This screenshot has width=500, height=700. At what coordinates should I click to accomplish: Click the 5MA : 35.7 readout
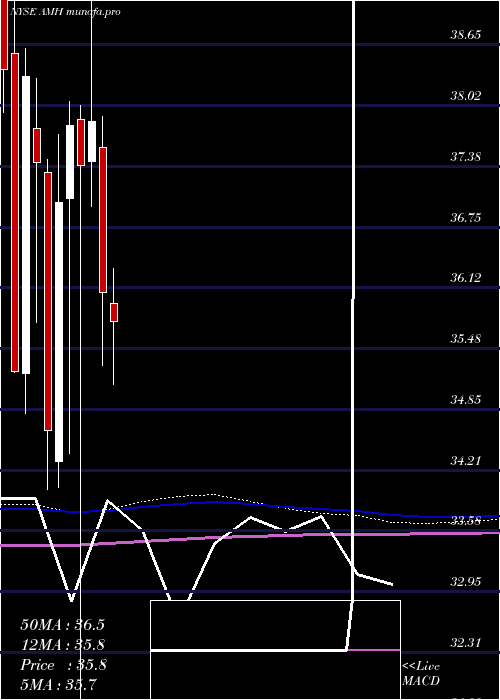59,684
